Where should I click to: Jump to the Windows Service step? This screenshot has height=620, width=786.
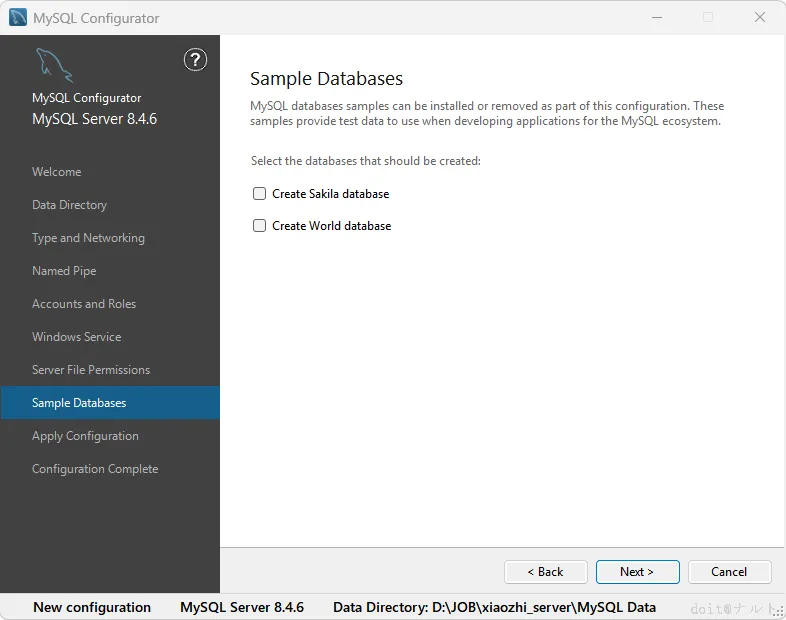76,337
